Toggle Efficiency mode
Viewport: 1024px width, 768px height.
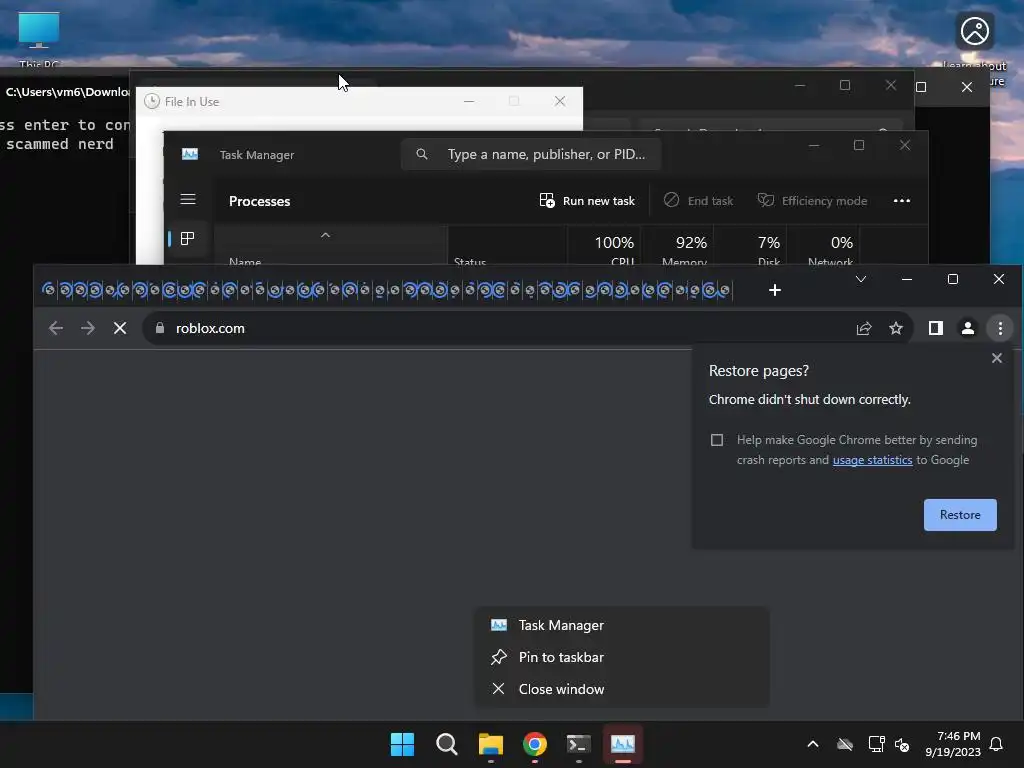tap(812, 200)
